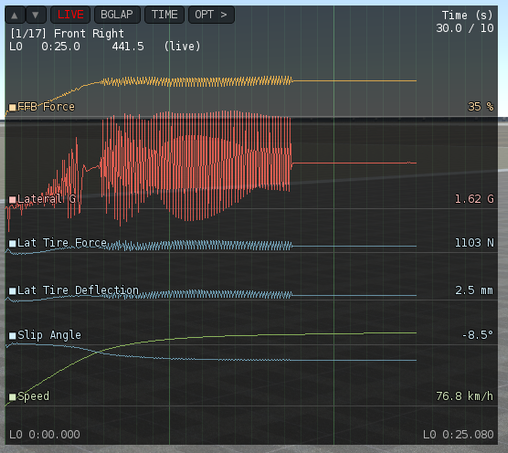Toggle FFB Force channel swatch
The image size is (508, 453).
click(x=12, y=107)
